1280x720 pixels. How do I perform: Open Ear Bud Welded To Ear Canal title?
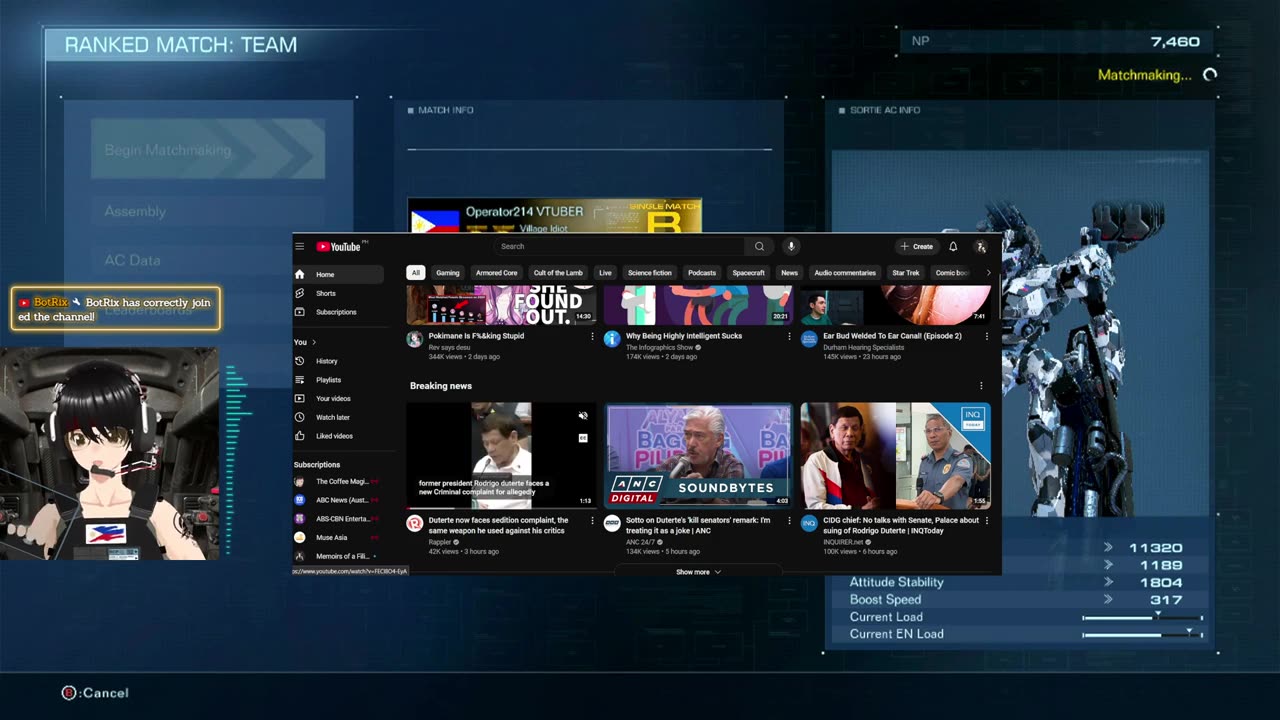(x=892, y=336)
